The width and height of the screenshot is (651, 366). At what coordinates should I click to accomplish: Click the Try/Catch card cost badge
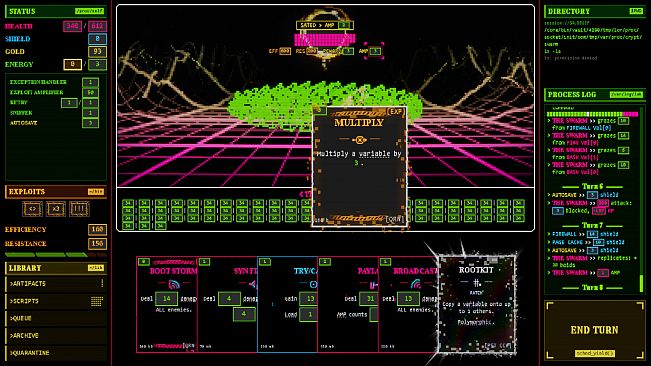pos(265,262)
